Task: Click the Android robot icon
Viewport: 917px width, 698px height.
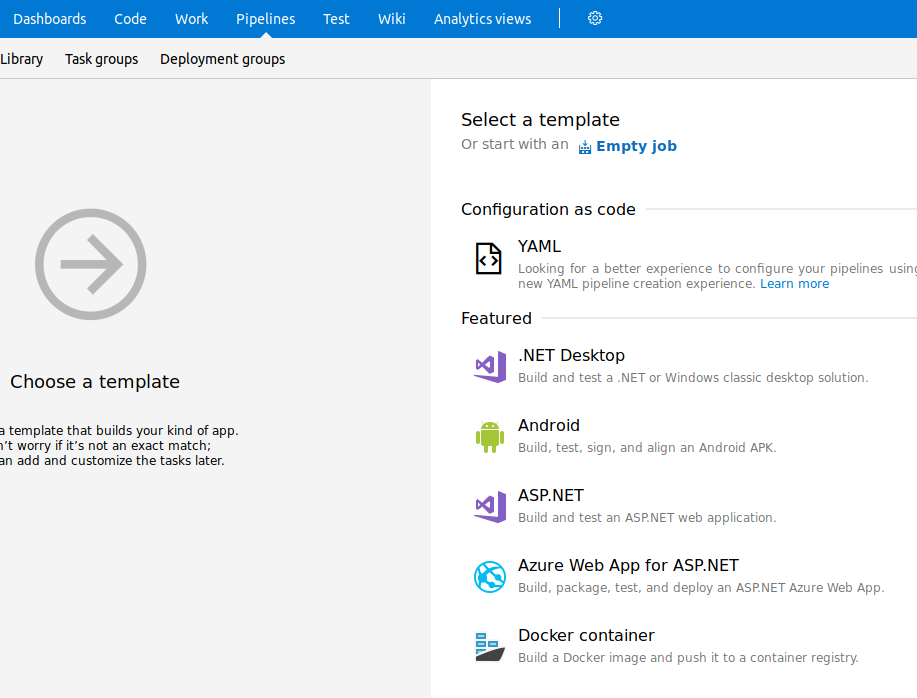Action: (x=490, y=437)
